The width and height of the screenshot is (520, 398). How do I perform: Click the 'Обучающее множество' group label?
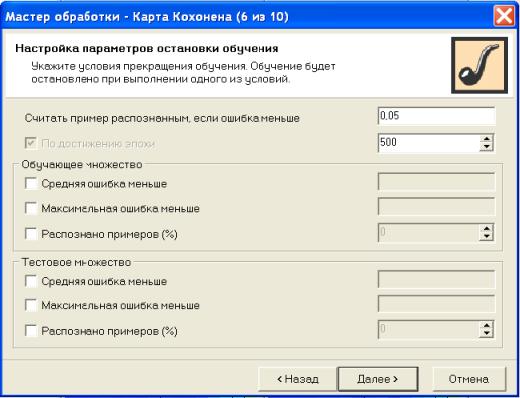click(x=82, y=165)
